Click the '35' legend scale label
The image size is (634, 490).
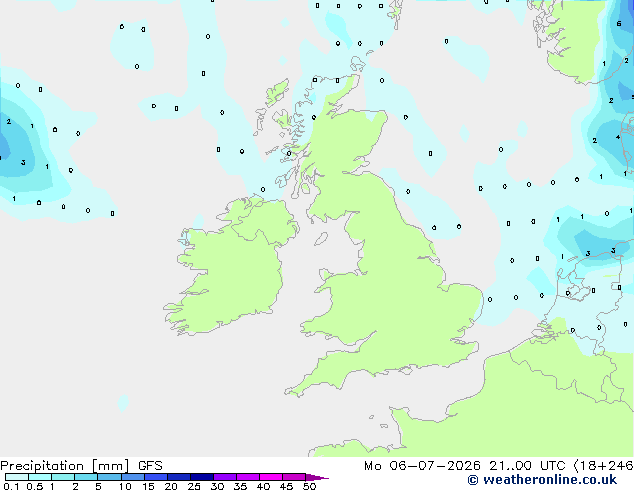(x=240, y=486)
